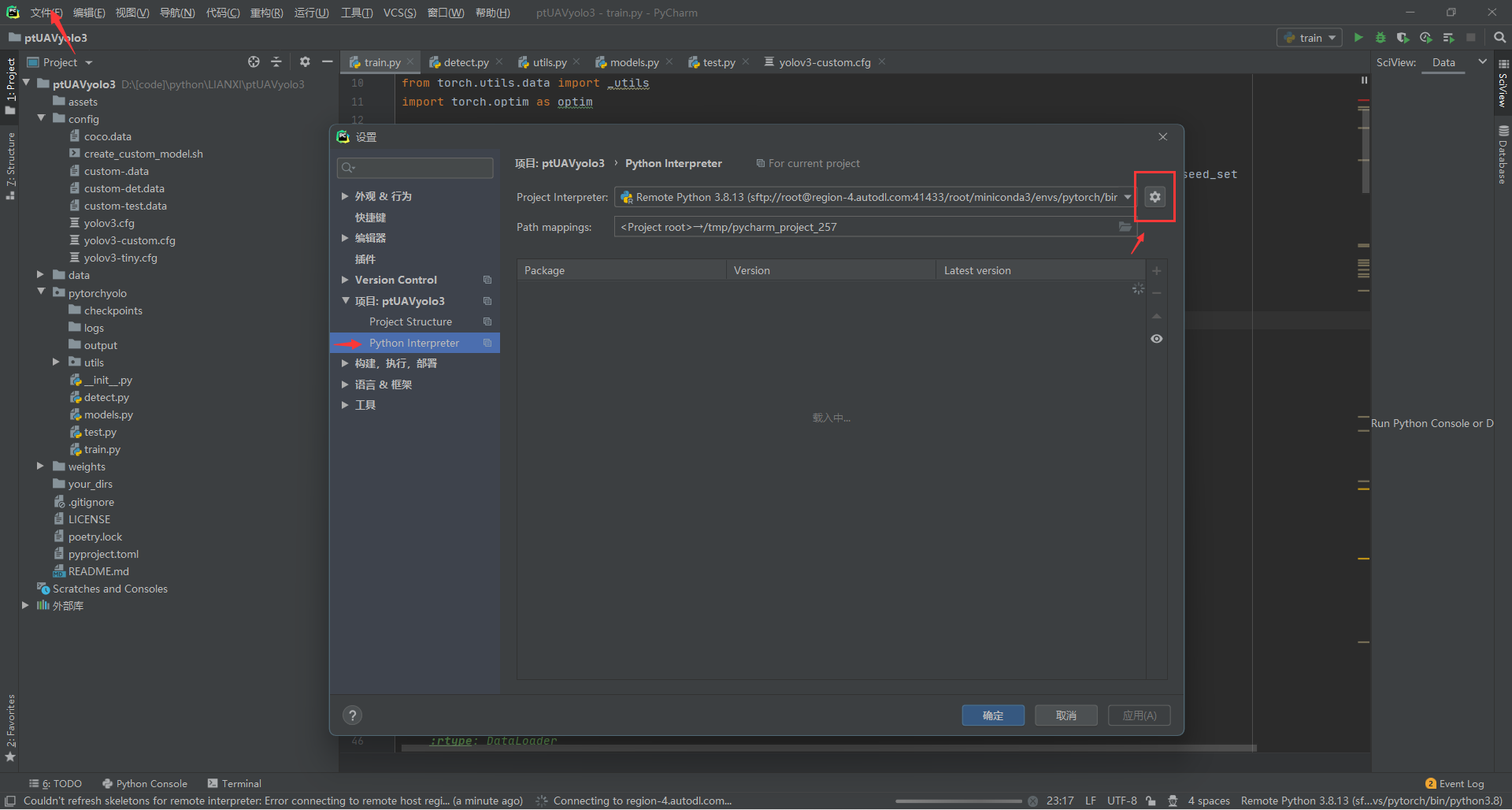This screenshot has height=810, width=1512.
Task: Open interpreter gear settings button
Action: pyautogui.click(x=1154, y=197)
